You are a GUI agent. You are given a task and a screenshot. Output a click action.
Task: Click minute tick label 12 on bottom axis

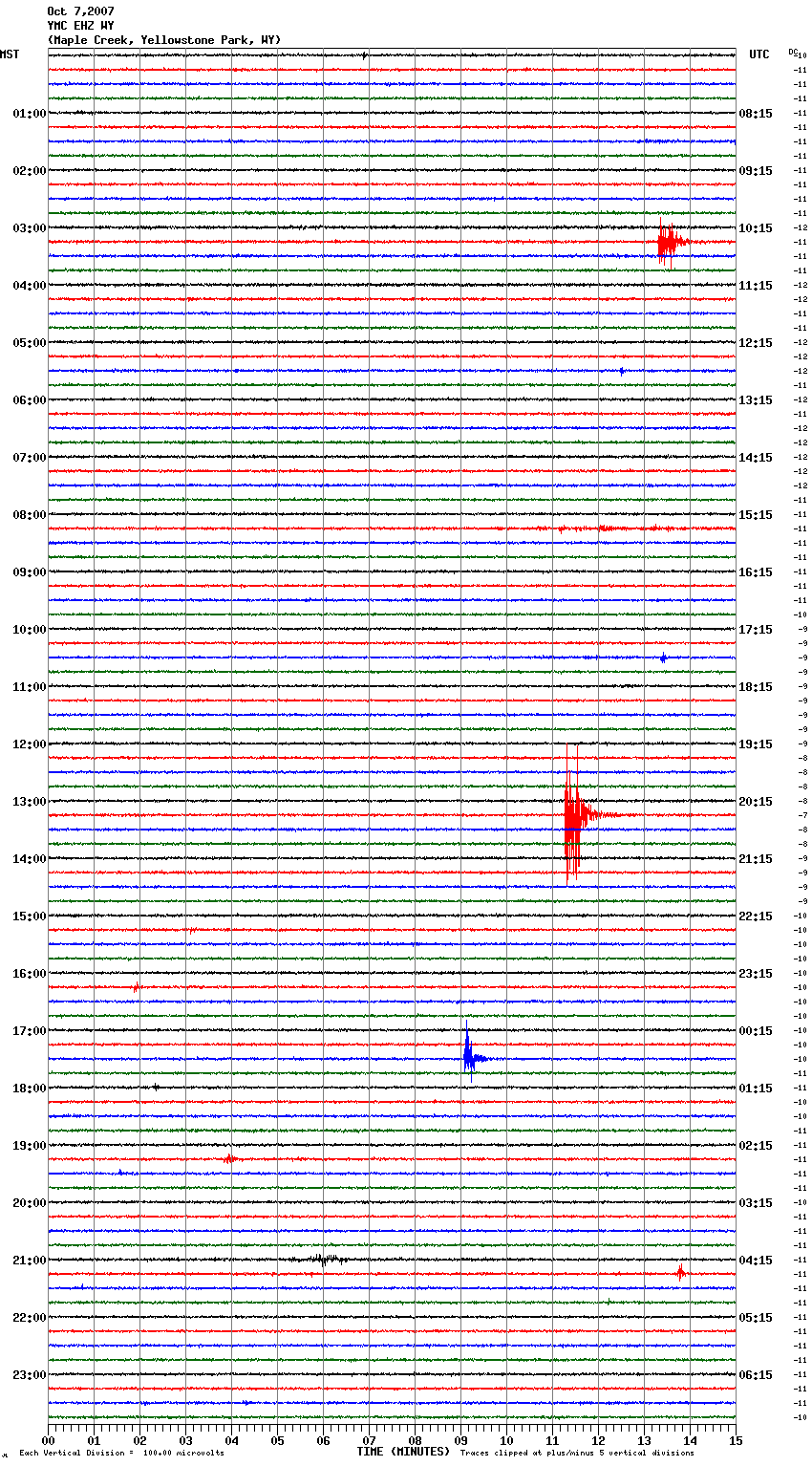pos(598,1441)
